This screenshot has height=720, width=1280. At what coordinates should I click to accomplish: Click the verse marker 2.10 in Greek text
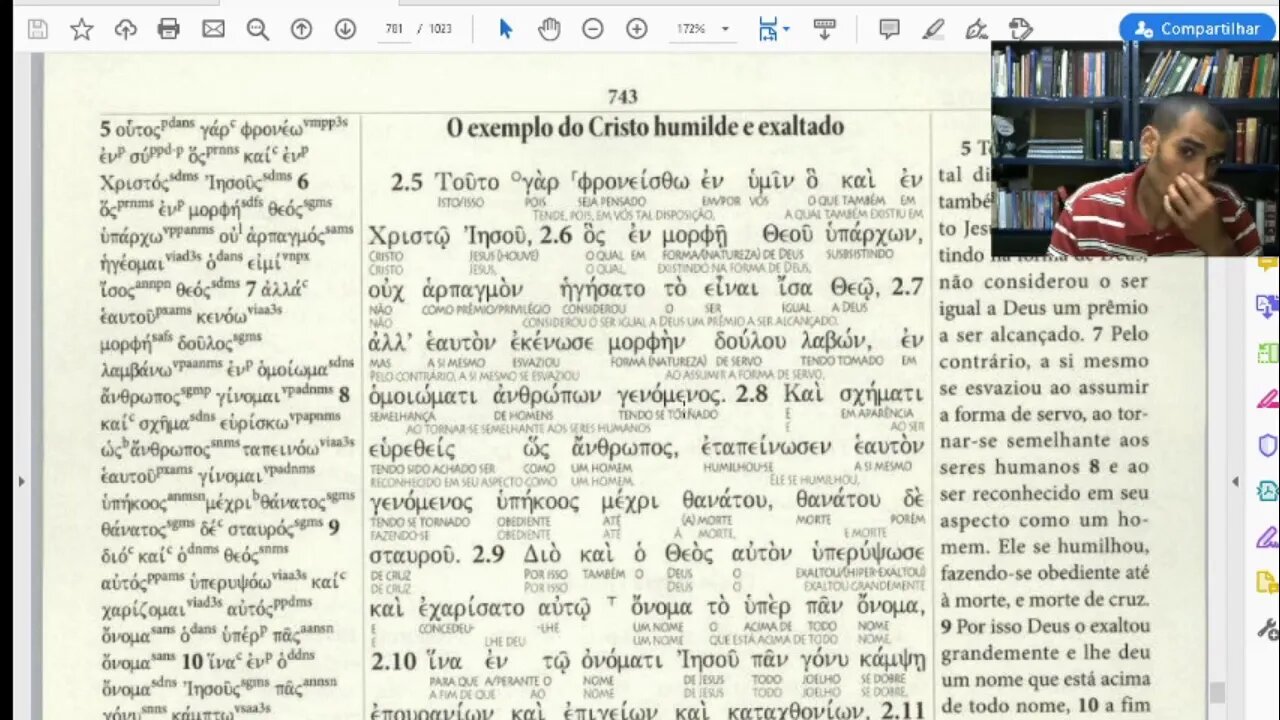(393, 661)
